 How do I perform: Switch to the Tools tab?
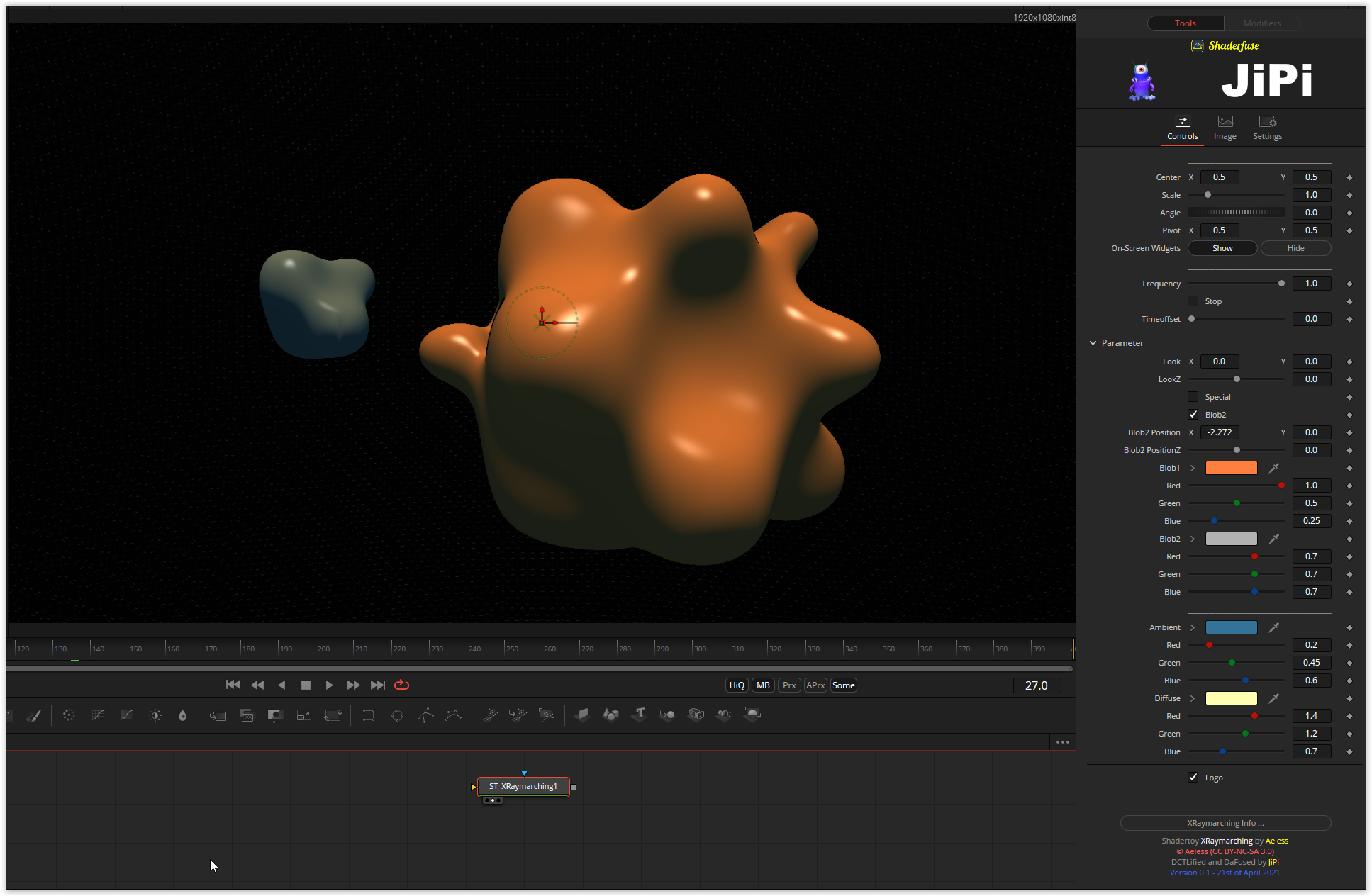(1186, 23)
